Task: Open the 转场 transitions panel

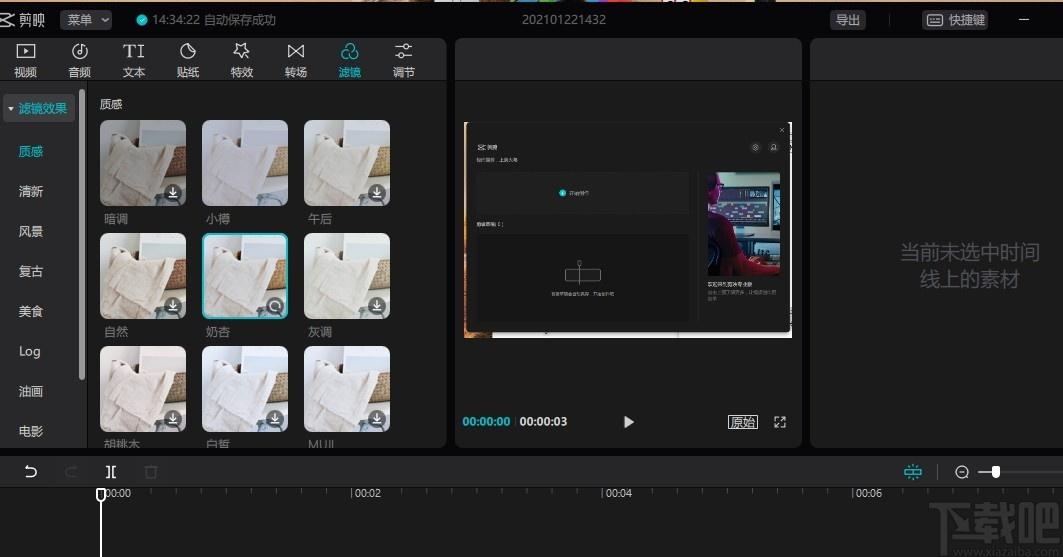Action: point(296,60)
